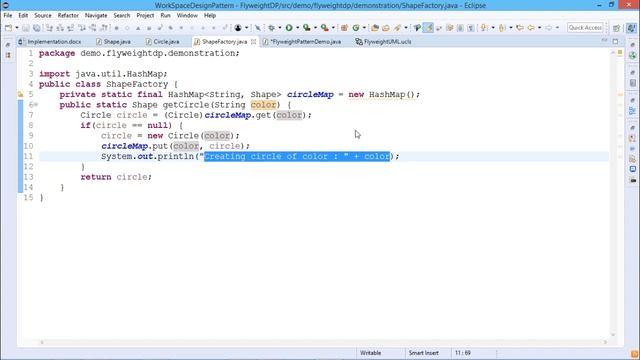Image resolution: width=640 pixels, height=360 pixels.
Task: Close the ShapeFactory.java editor tab
Action: point(253,42)
